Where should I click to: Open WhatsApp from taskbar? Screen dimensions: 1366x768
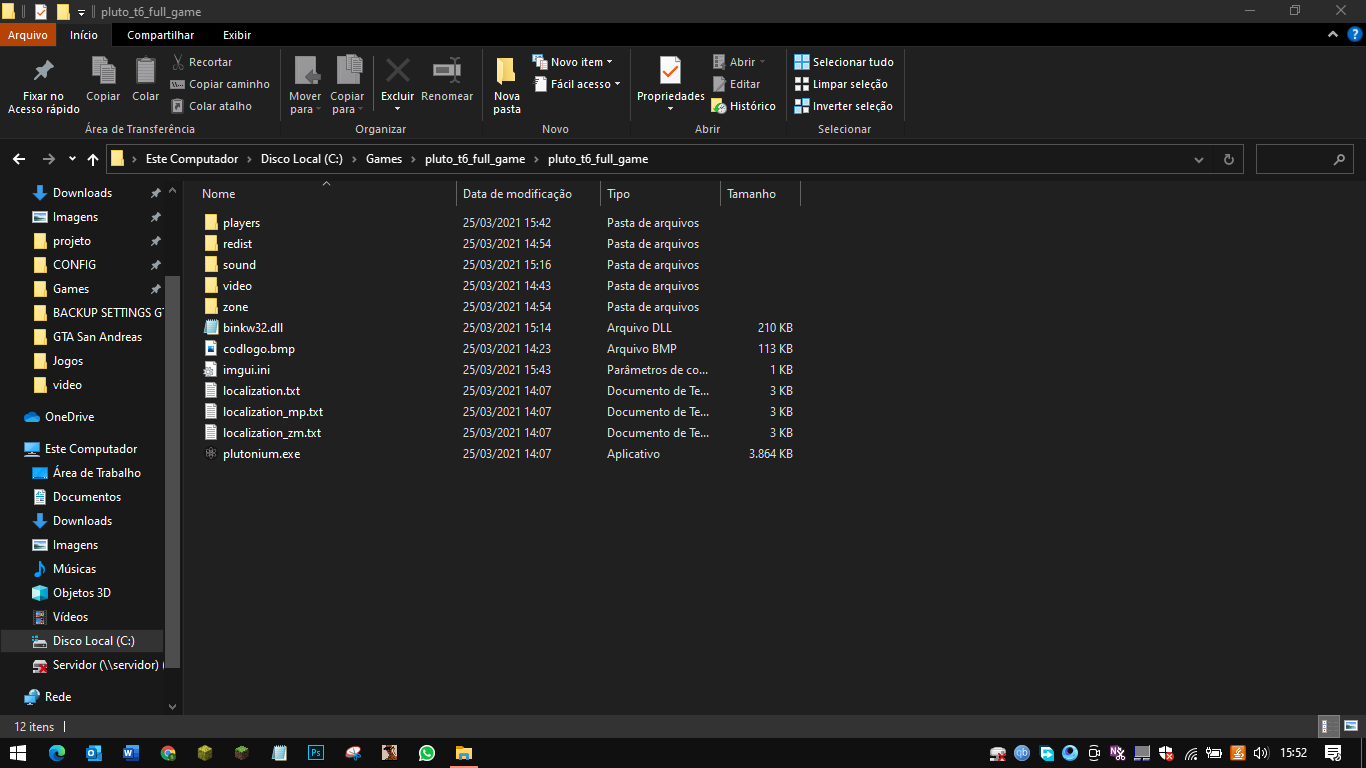[427, 752]
